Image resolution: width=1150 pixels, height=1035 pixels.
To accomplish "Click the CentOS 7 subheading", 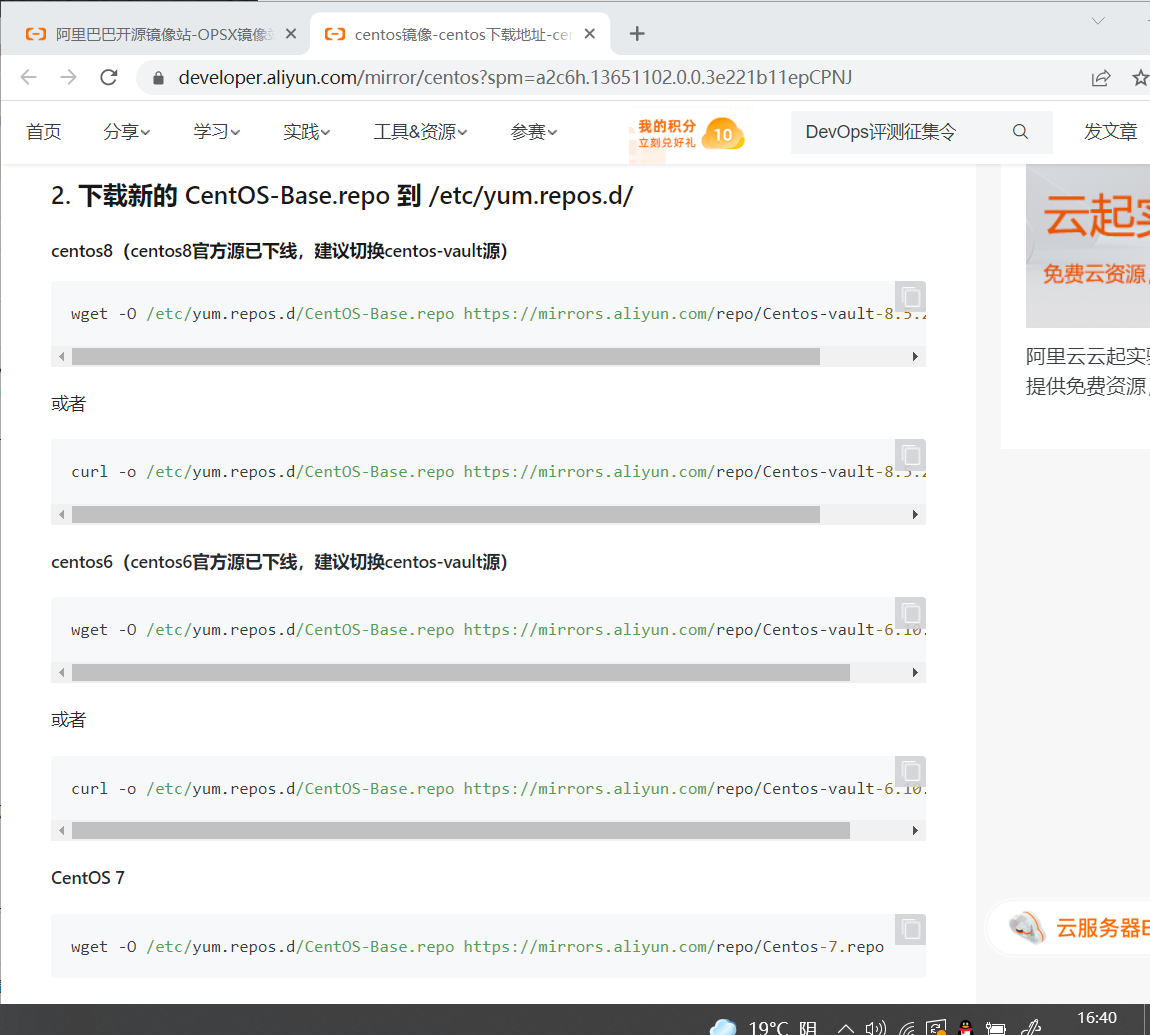I will [x=88, y=878].
